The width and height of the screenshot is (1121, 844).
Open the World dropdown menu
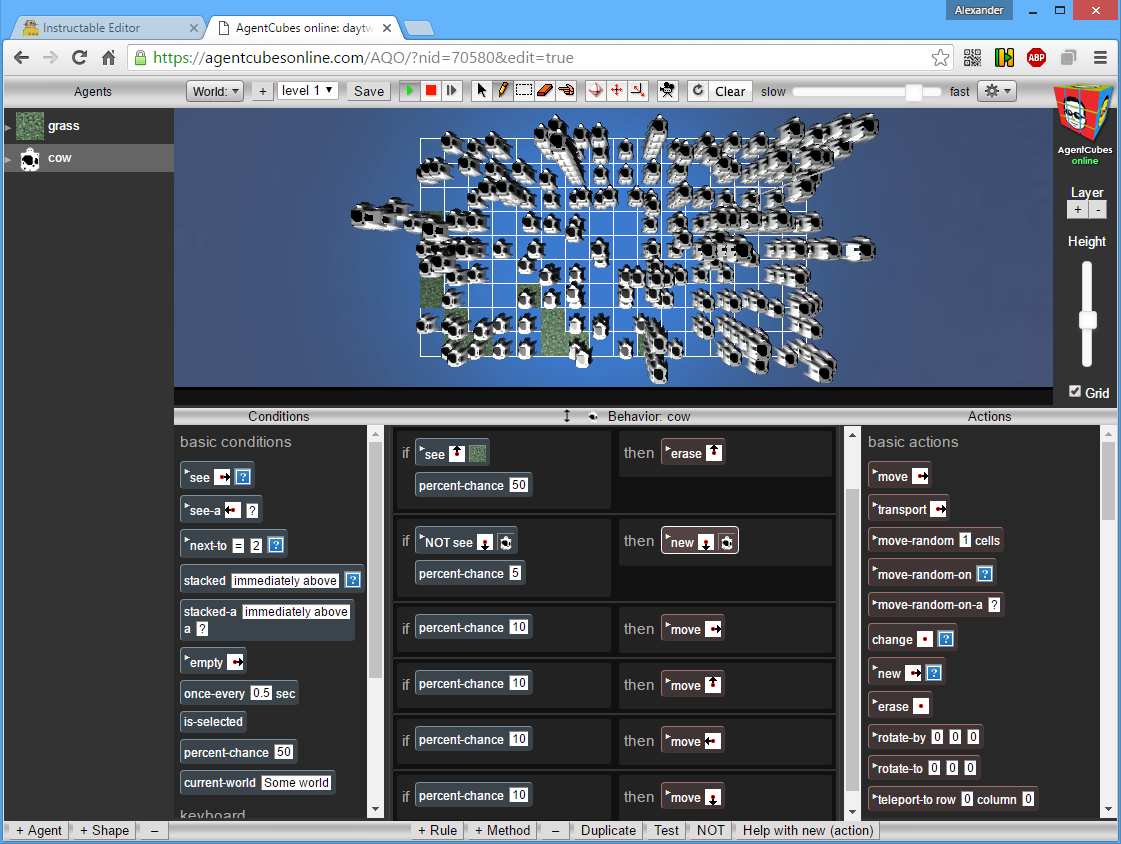click(x=215, y=91)
